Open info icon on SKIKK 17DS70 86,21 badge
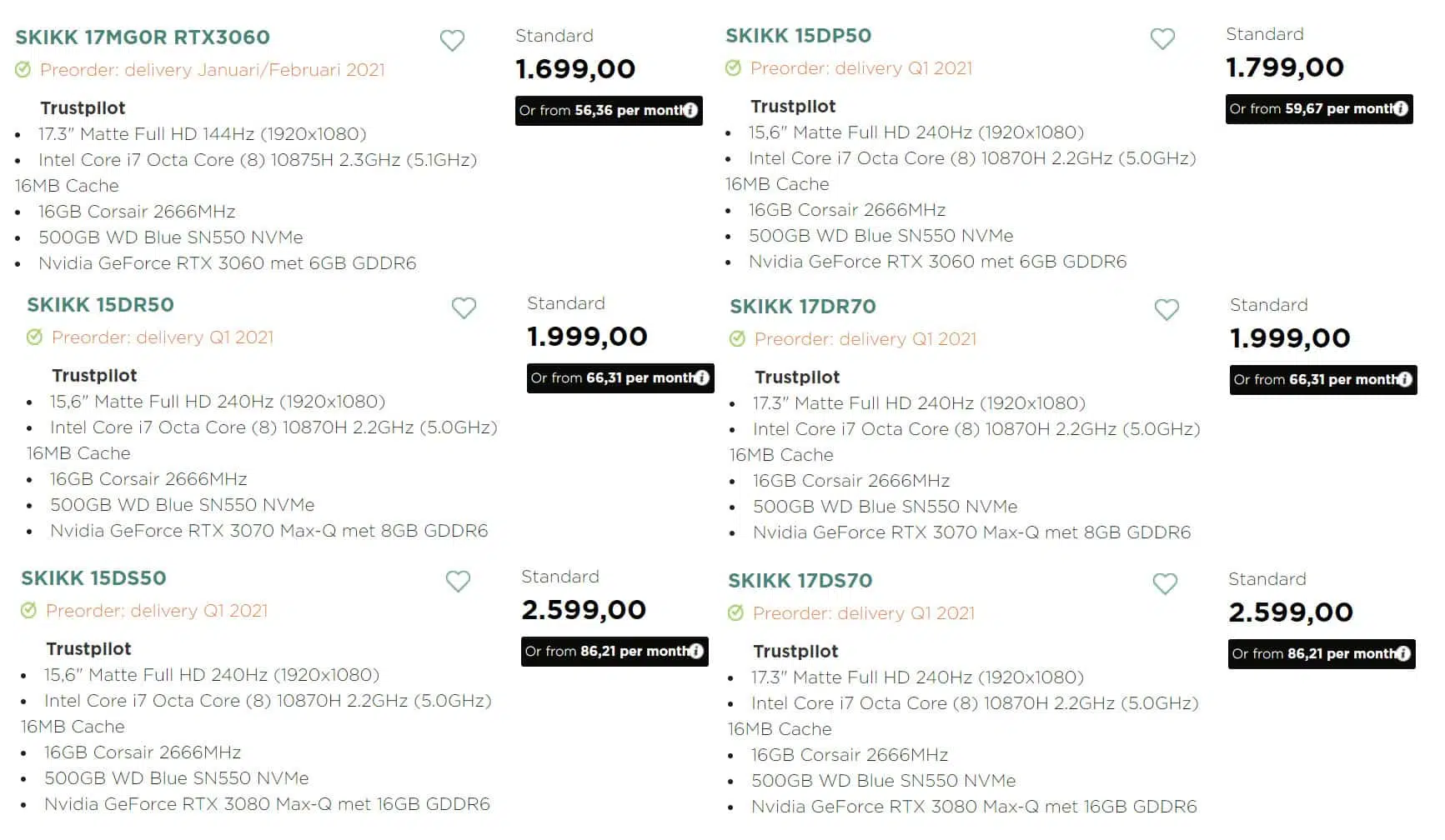Image resolution: width=1445 pixels, height=840 pixels. (x=1403, y=653)
